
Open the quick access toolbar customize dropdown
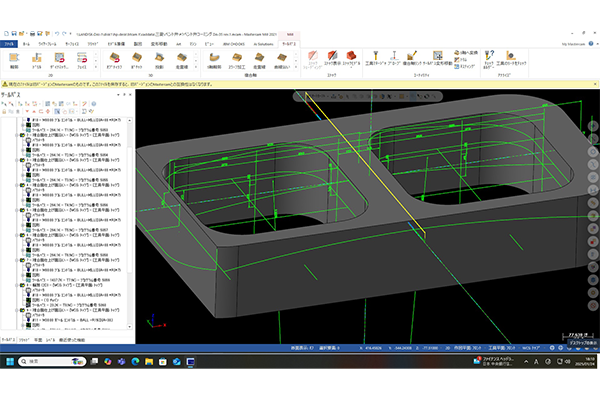tap(71, 34)
